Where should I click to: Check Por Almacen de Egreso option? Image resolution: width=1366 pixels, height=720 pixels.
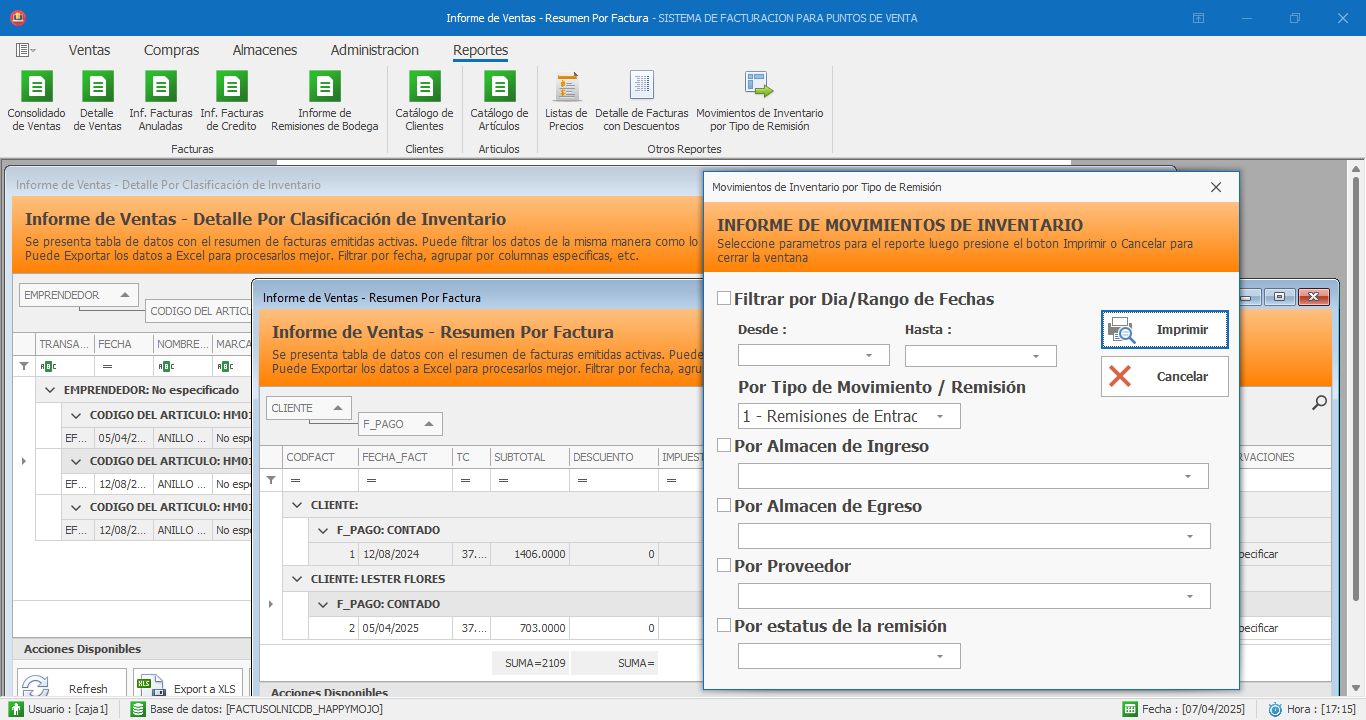(x=724, y=505)
